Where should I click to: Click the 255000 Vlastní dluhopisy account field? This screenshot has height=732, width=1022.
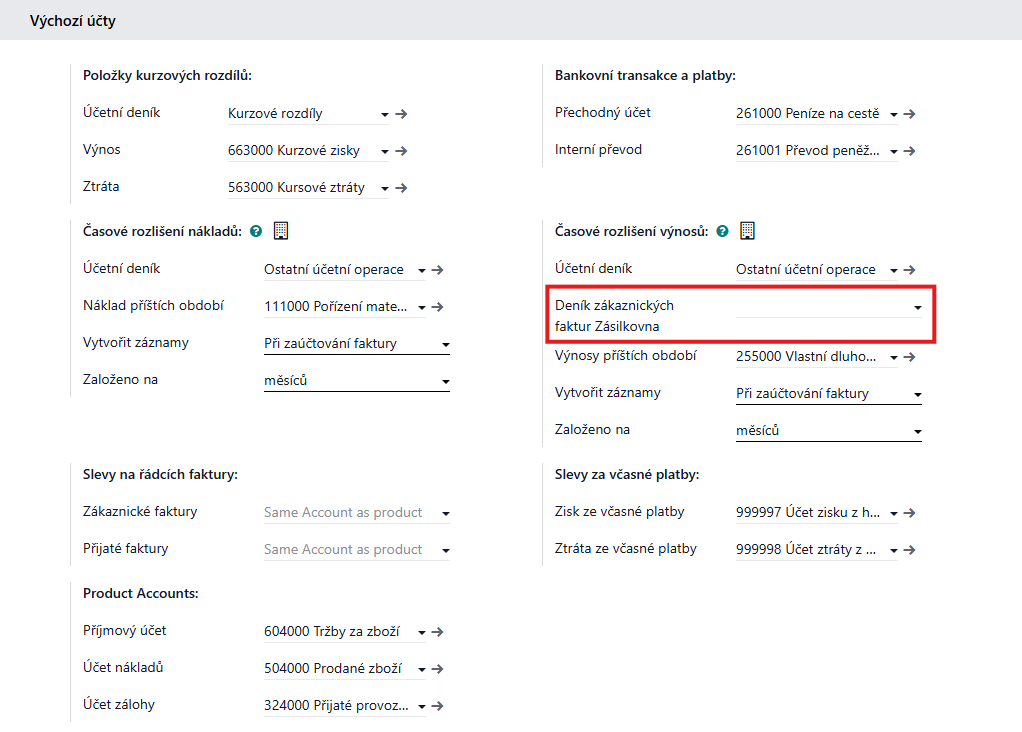(x=806, y=356)
